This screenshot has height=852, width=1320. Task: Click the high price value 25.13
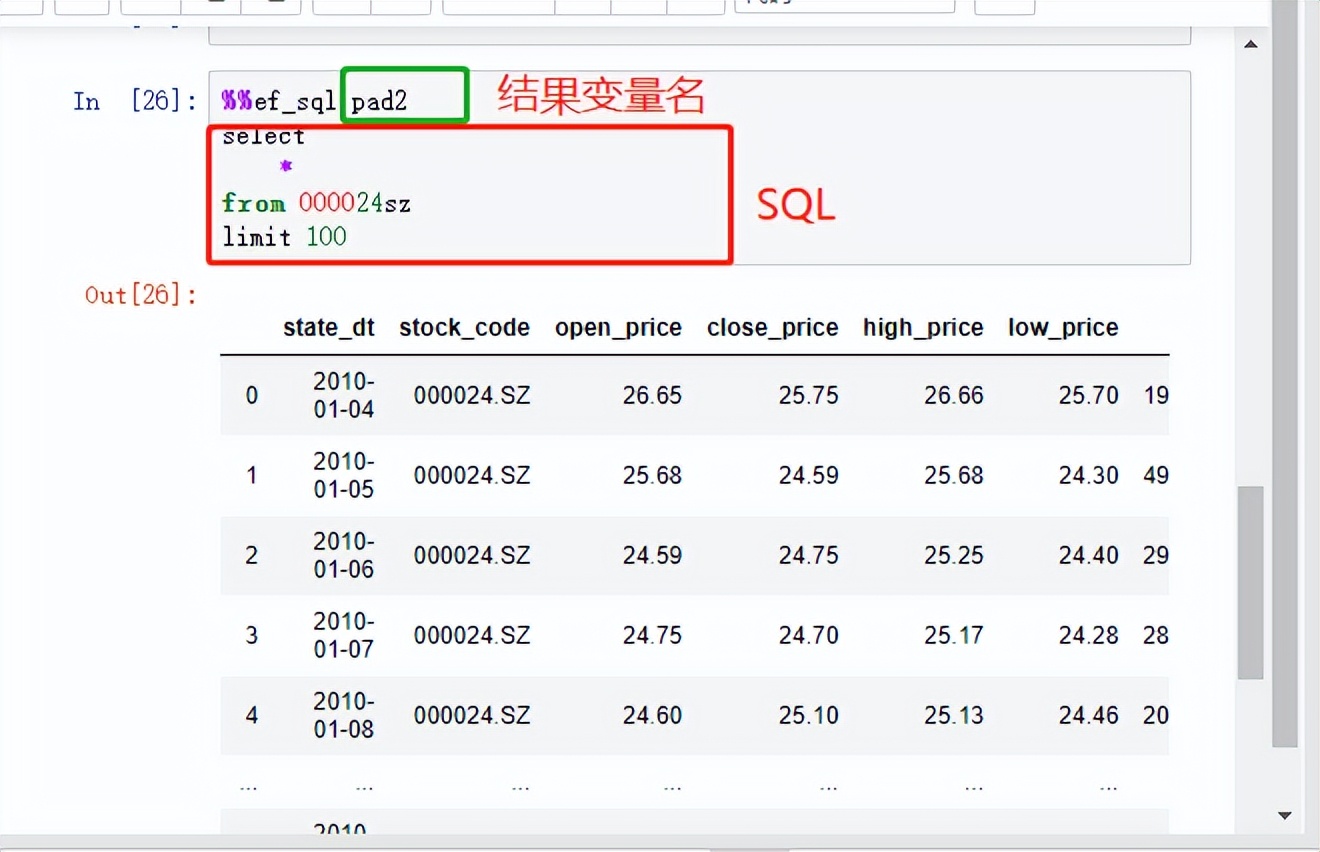point(954,715)
